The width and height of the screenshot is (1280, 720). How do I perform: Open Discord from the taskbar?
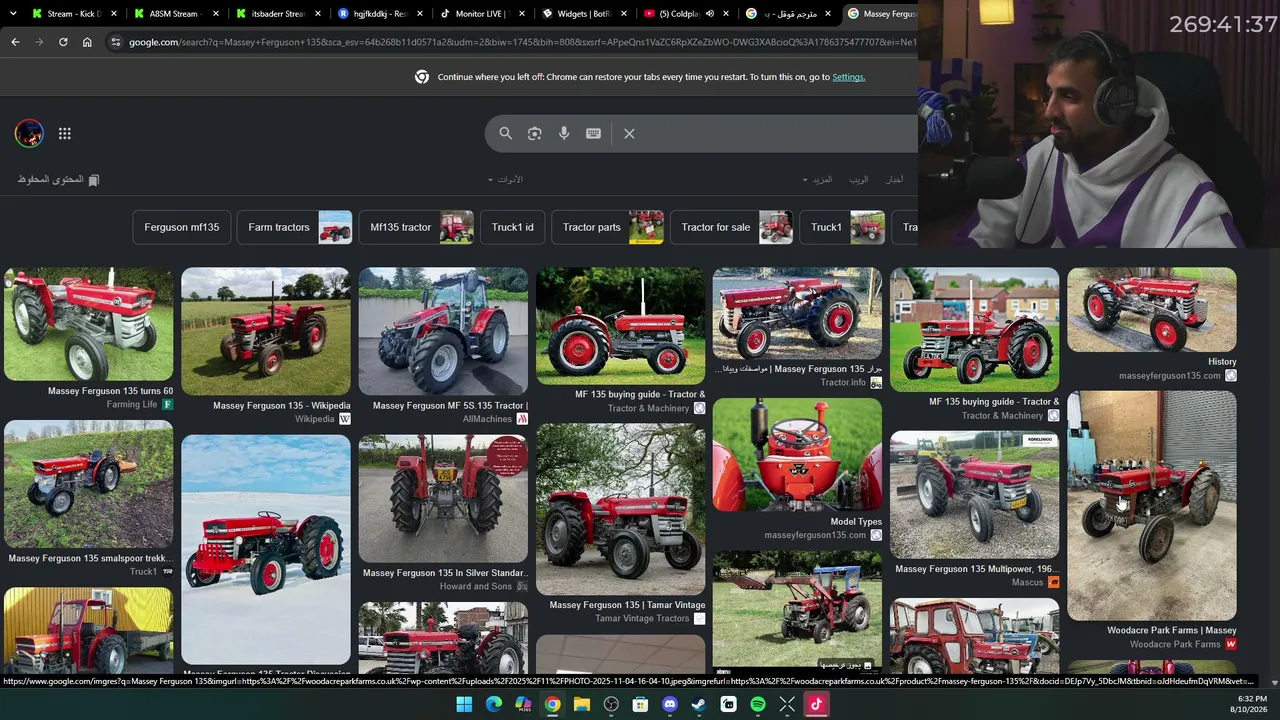point(670,705)
